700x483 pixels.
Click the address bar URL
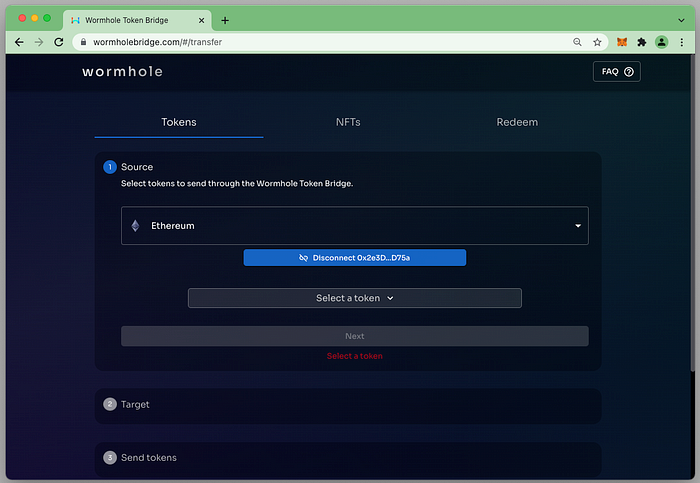(x=157, y=42)
